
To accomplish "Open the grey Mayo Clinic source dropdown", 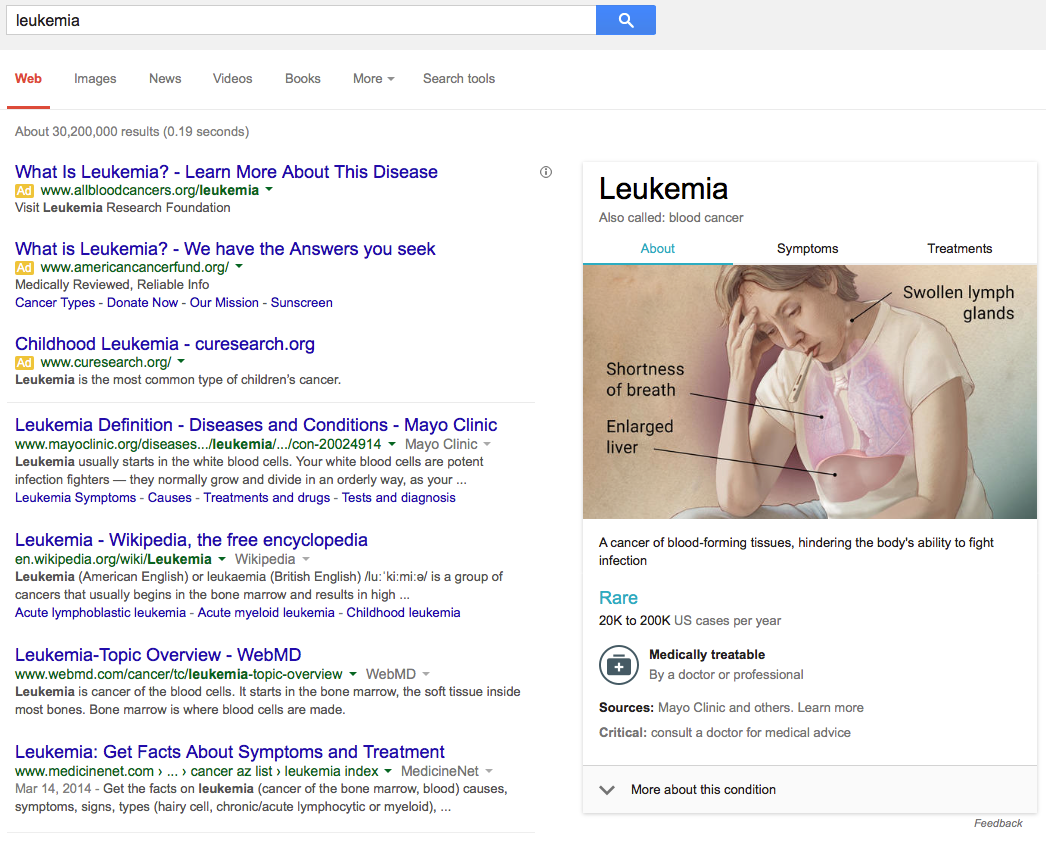I will point(448,444).
